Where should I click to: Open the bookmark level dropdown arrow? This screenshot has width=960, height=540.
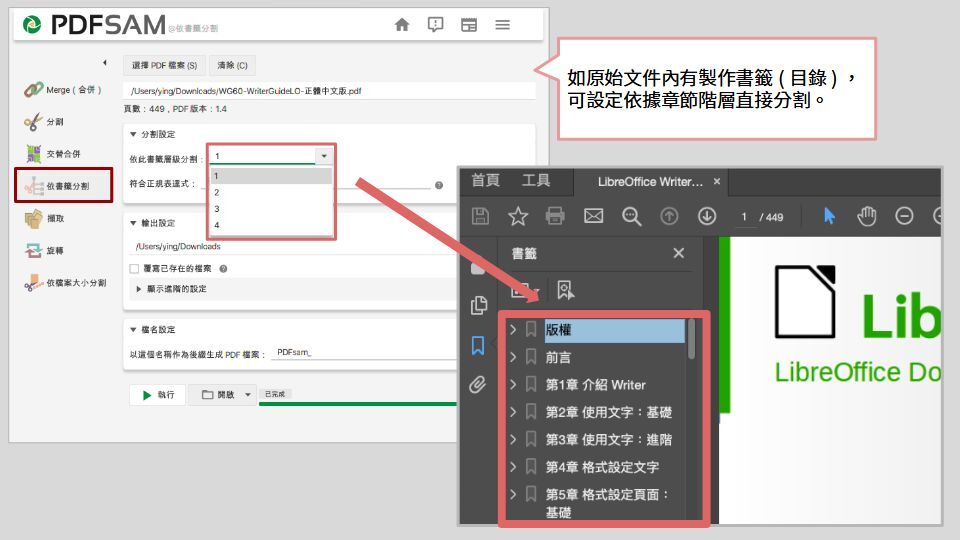(x=324, y=156)
